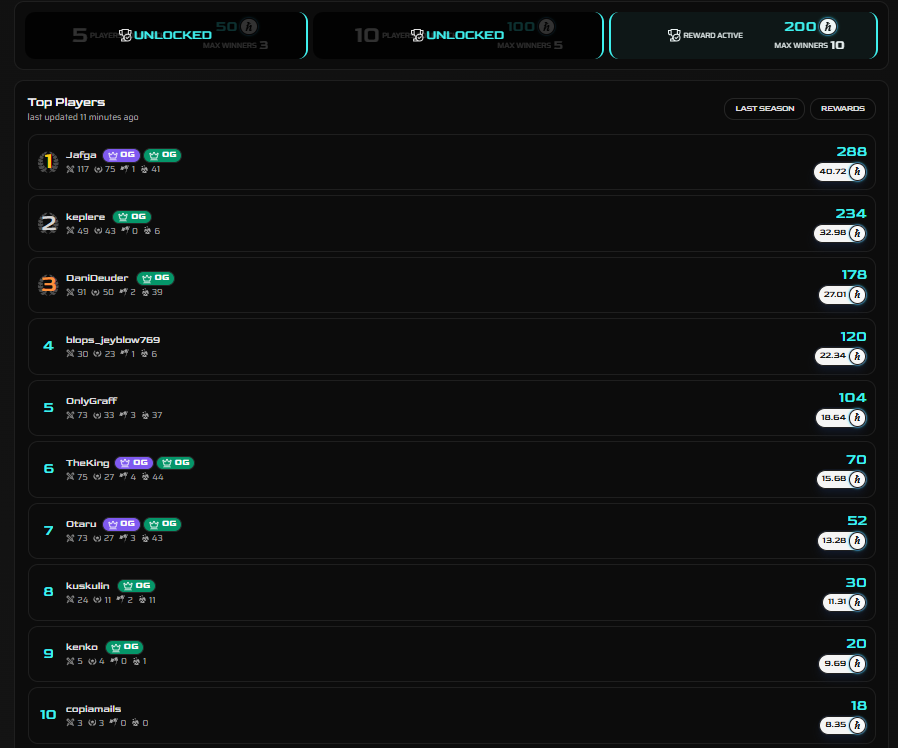This screenshot has height=748, width=898.
Task: Click the crossed swords icon in Jafga's stats
Action: tap(70, 169)
